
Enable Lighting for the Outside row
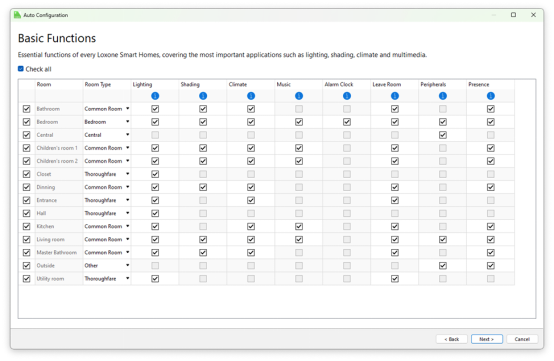pos(155,266)
